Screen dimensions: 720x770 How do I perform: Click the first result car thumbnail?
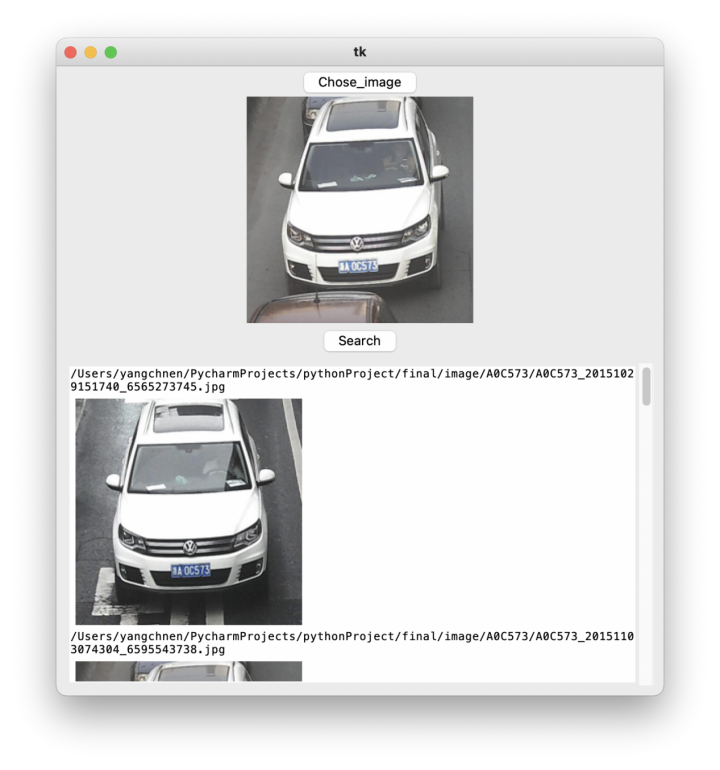(x=189, y=511)
